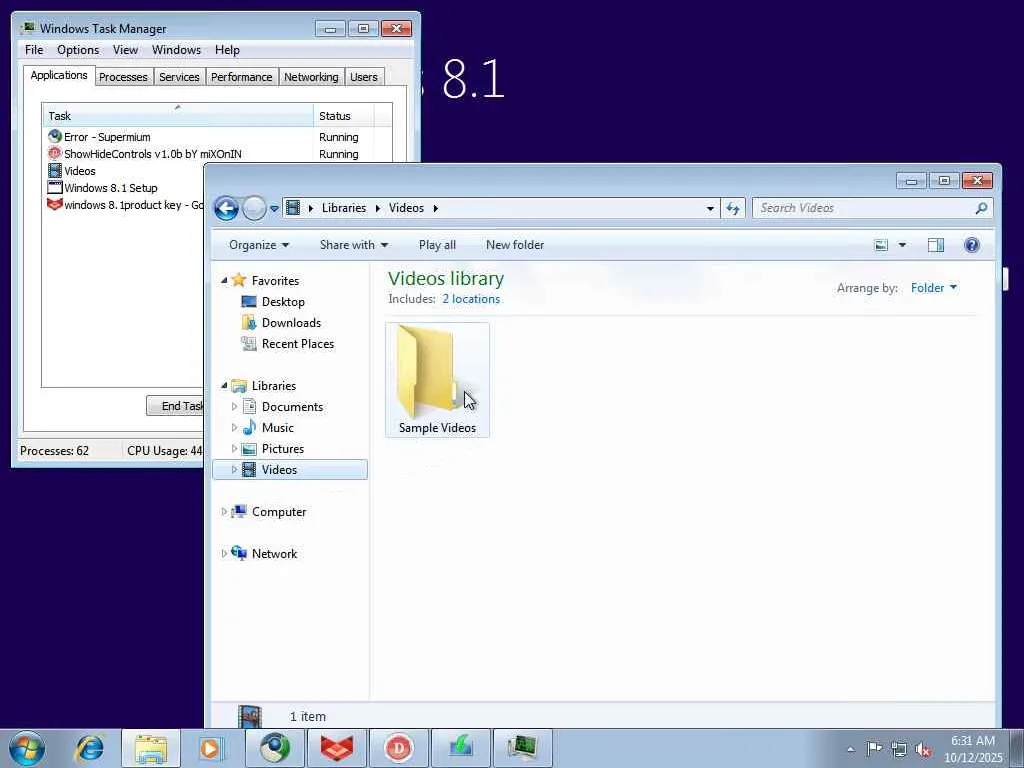Change your view icon in Explorer
The height and width of the screenshot is (768, 1024).
coord(881,245)
